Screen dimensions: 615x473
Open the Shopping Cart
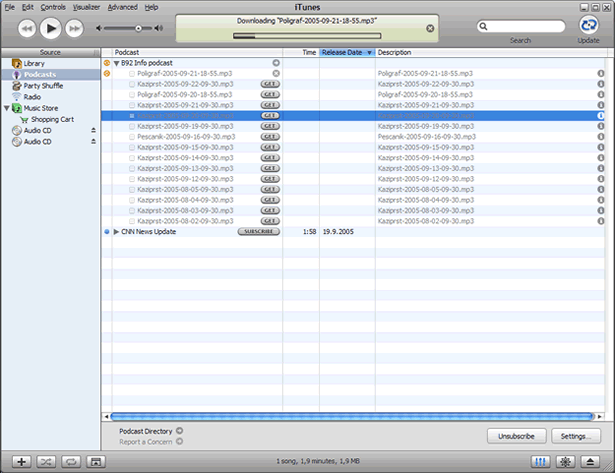coord(52,119)
